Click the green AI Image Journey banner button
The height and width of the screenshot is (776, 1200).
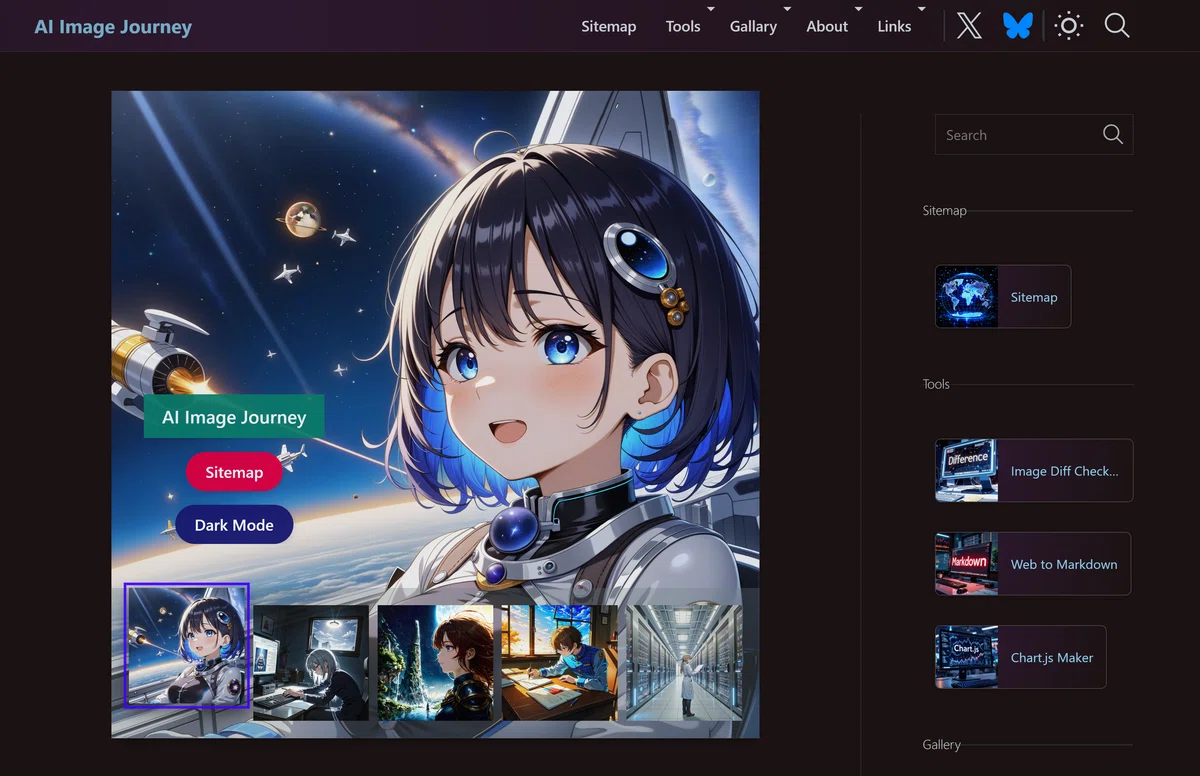pyautogui.click(x=234, y=417)
